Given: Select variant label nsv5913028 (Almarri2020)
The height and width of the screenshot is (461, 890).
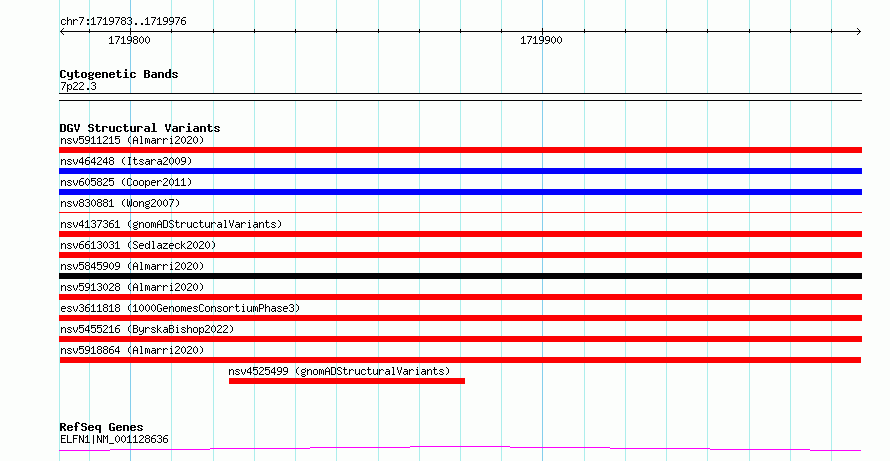Looking at the screenshot, I should (132, 287).
